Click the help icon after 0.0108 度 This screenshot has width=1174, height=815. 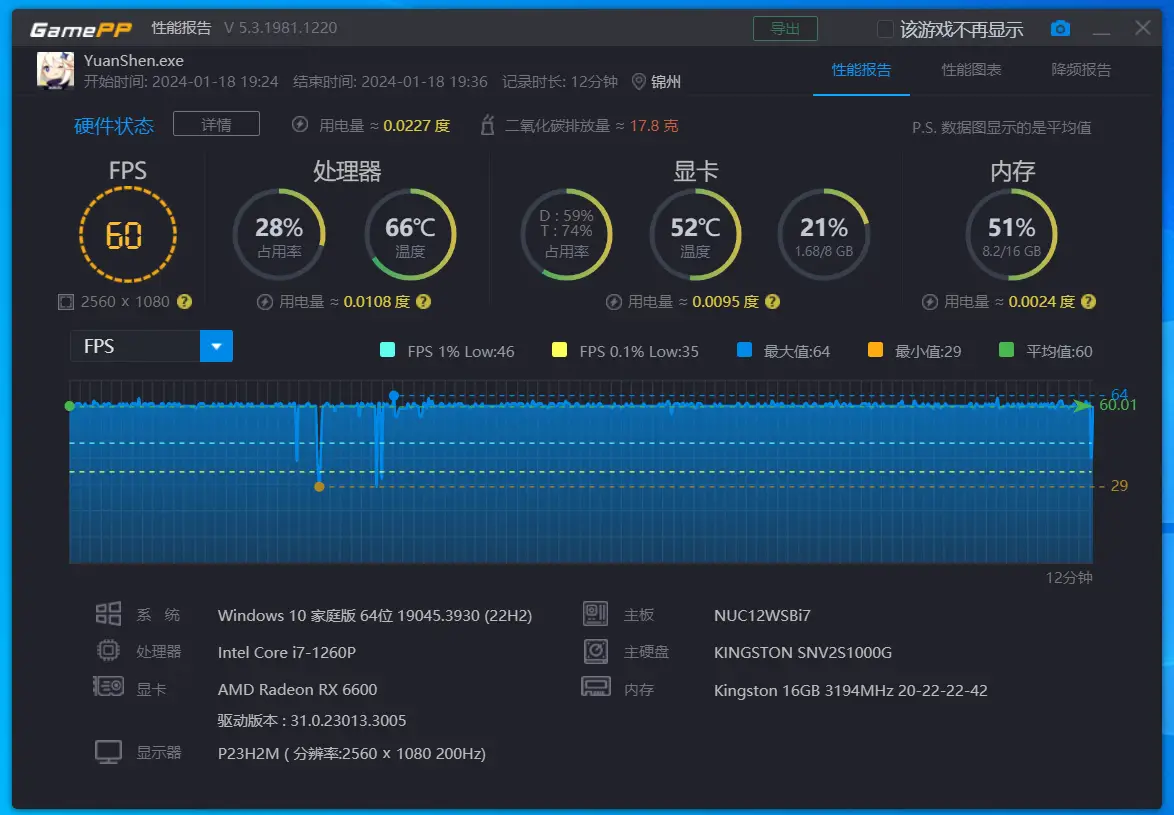coord(423,302)
